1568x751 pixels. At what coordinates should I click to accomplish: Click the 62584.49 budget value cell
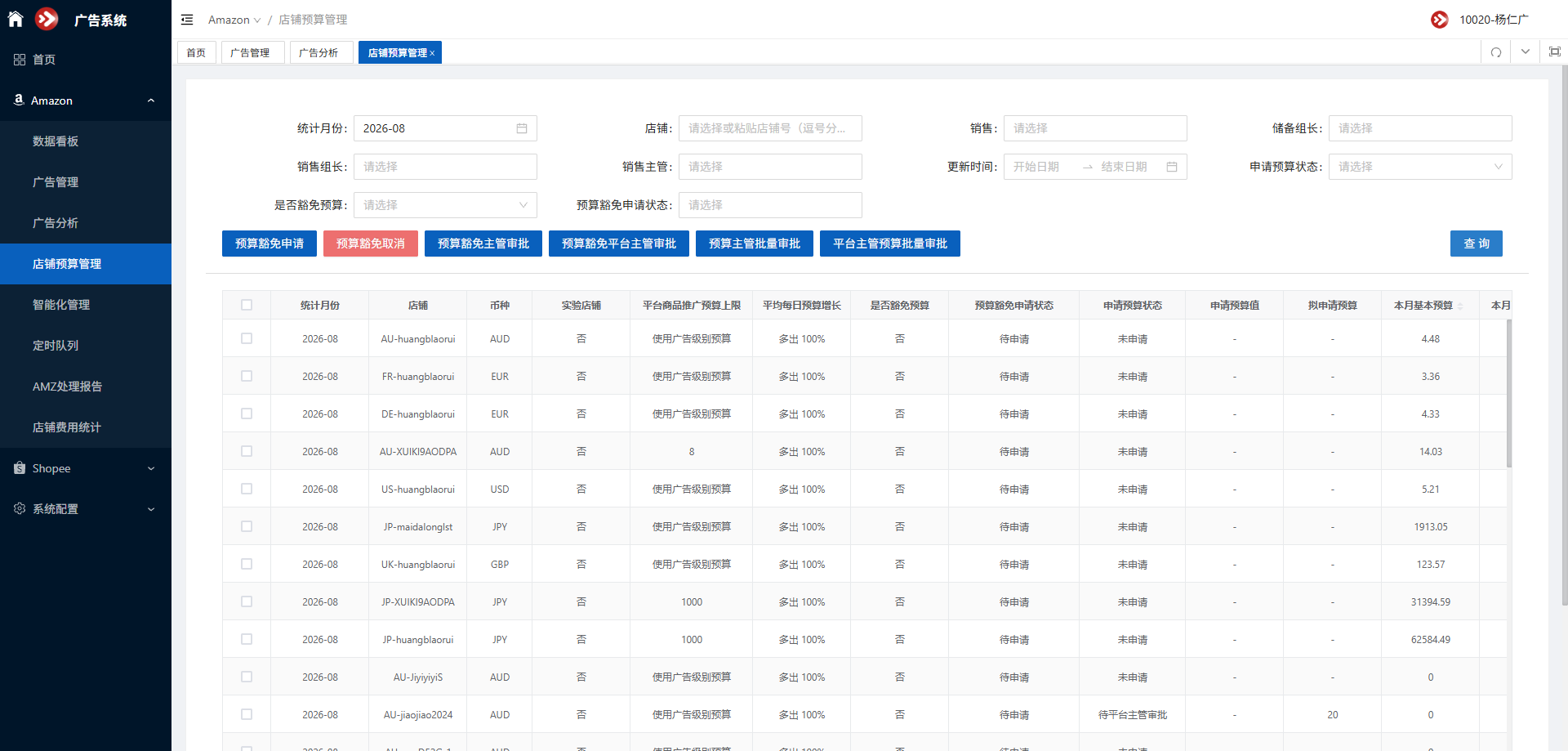tap(1431, 640)
